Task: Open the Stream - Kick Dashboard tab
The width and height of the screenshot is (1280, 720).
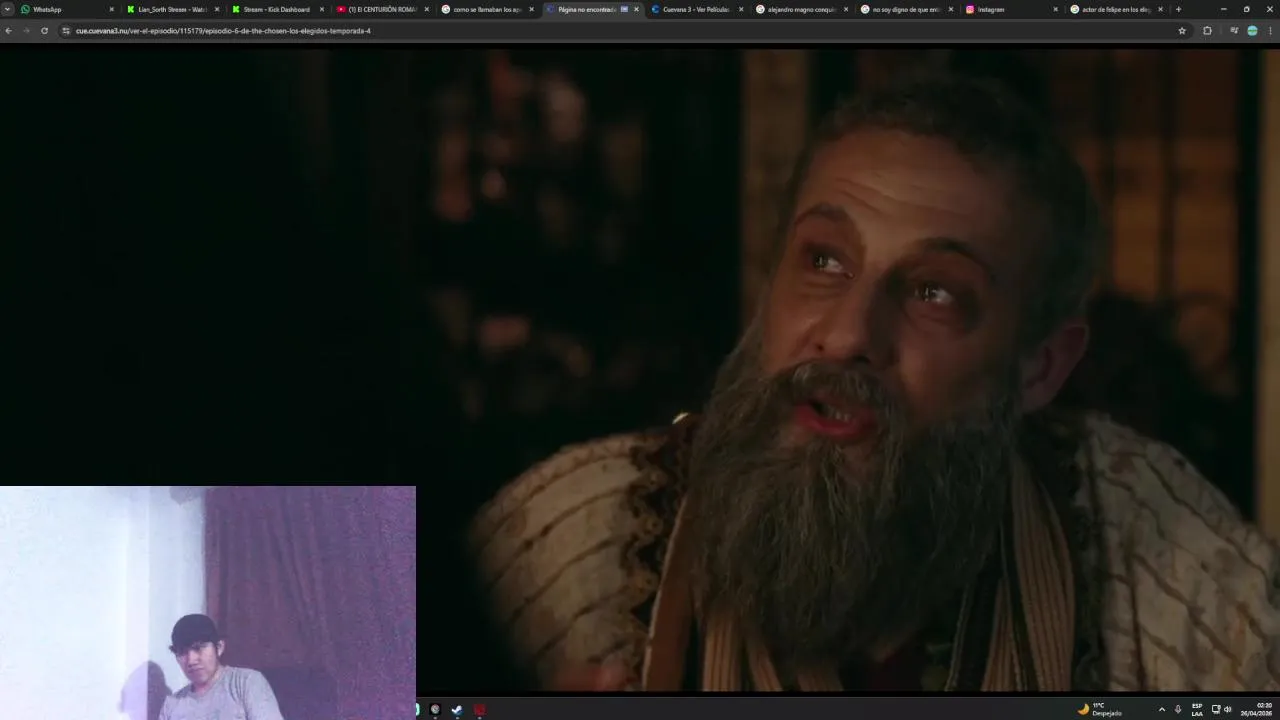Action: pos(276,9)
